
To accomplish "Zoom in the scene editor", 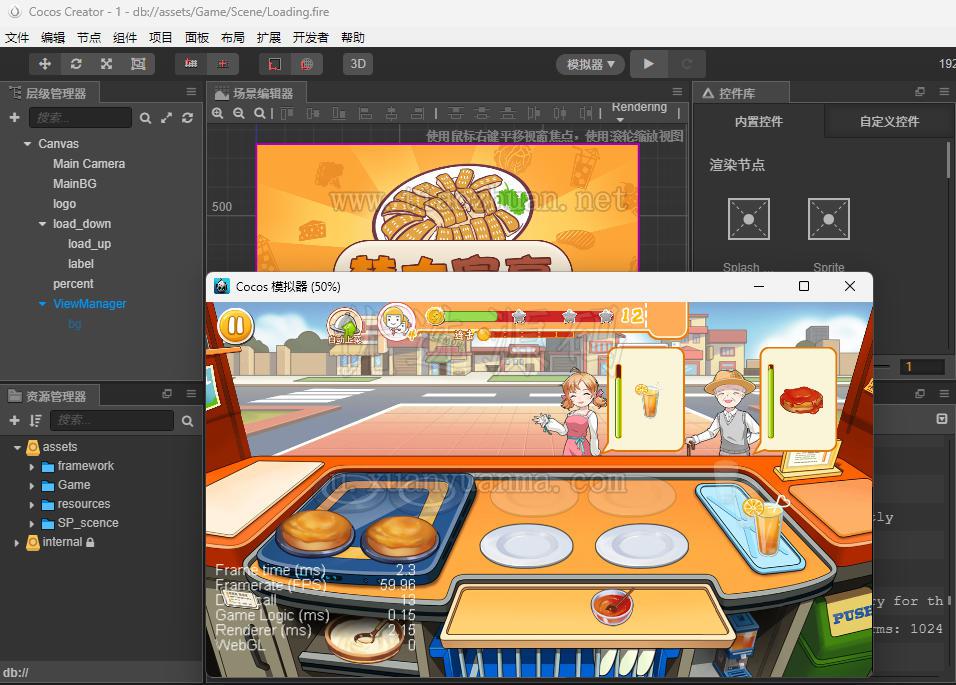I will [218, 113].
